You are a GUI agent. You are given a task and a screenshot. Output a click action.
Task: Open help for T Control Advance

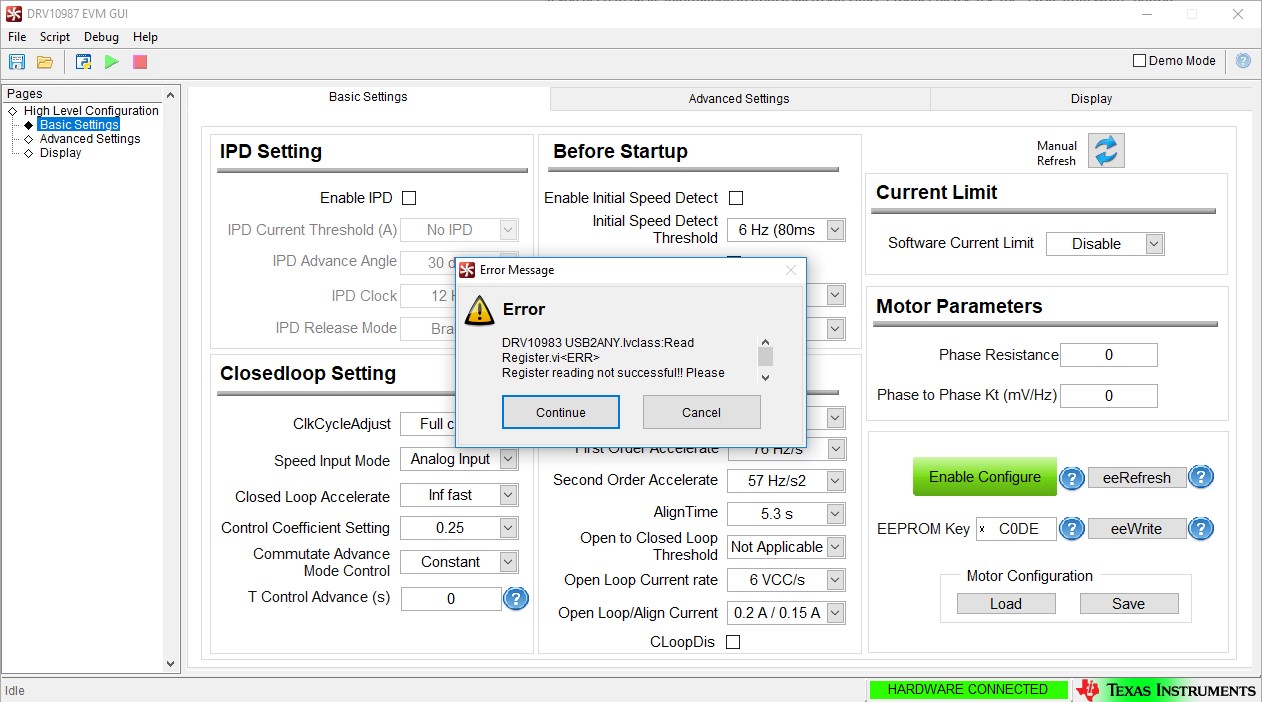click(516, 599)
